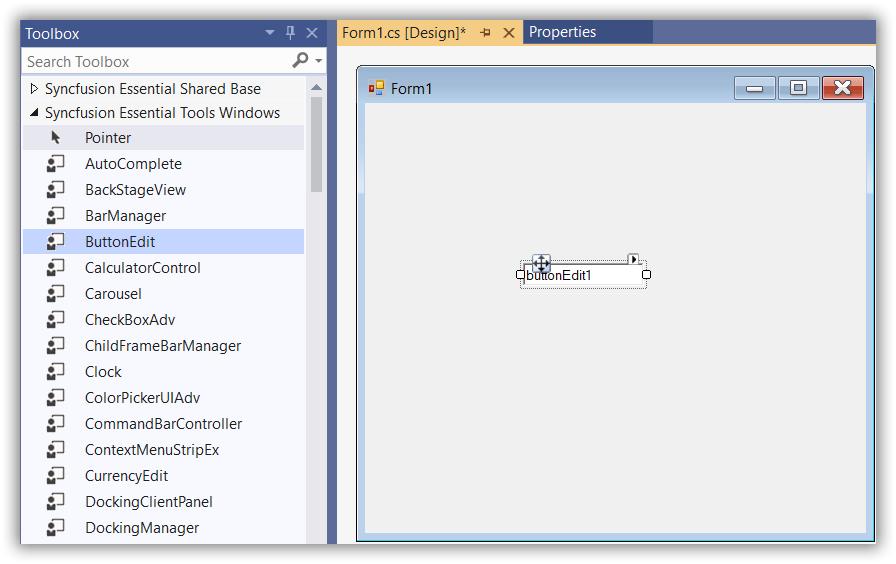Expand Syncfusion Essential Shared Base group
The height and width of the screenshot is (564, 896).
coord(34,89)
